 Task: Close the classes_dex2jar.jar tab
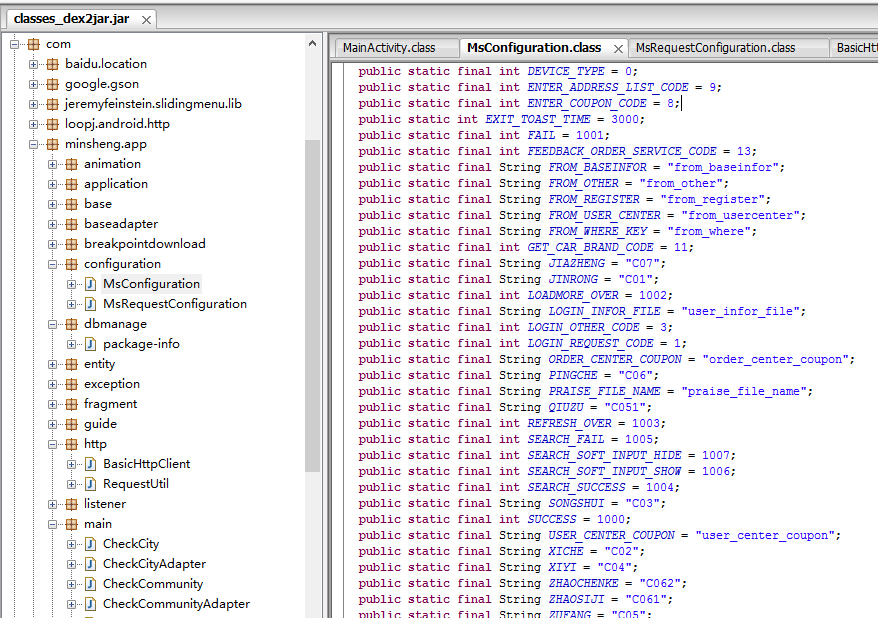pos(146,20)
